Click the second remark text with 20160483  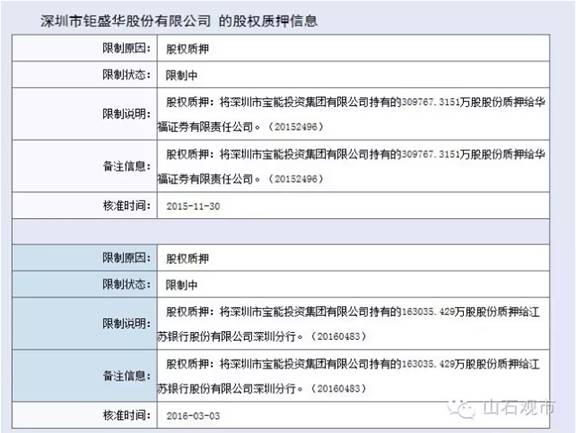pyautogui.click(x=349, y=376)
